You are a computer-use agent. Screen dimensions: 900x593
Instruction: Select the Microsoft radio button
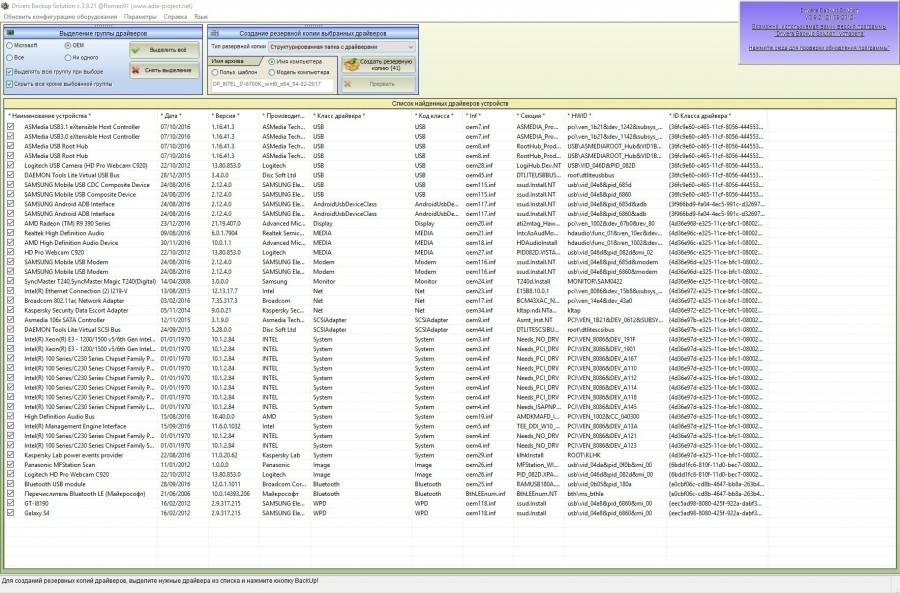click(x=10, y=46)
